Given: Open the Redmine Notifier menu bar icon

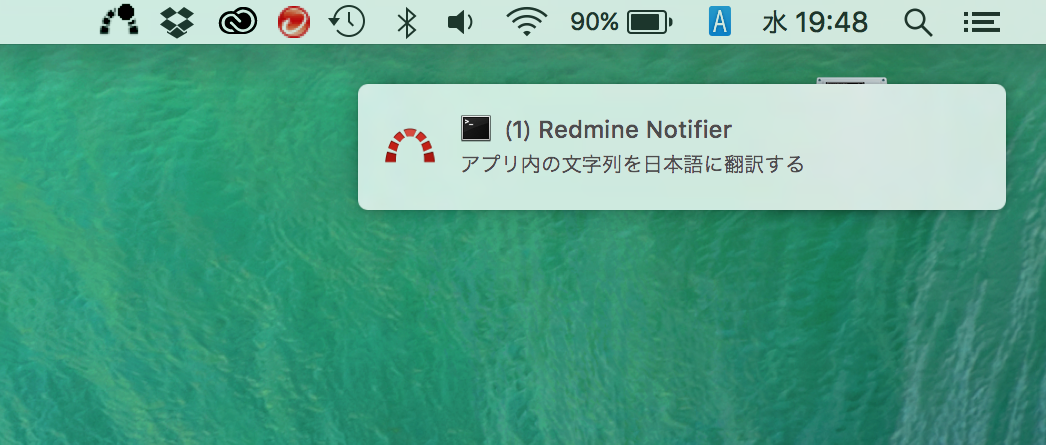Looking at the screenshot, I should [119, 21].
